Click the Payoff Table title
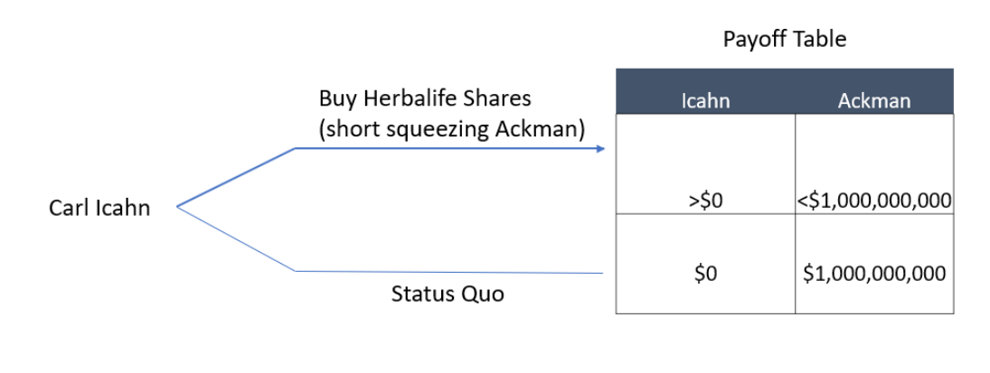990x373 pixels. 784,39
